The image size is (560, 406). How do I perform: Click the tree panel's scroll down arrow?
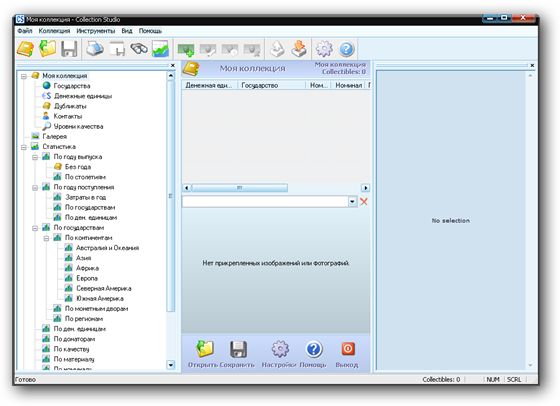[x=171, y=365]
